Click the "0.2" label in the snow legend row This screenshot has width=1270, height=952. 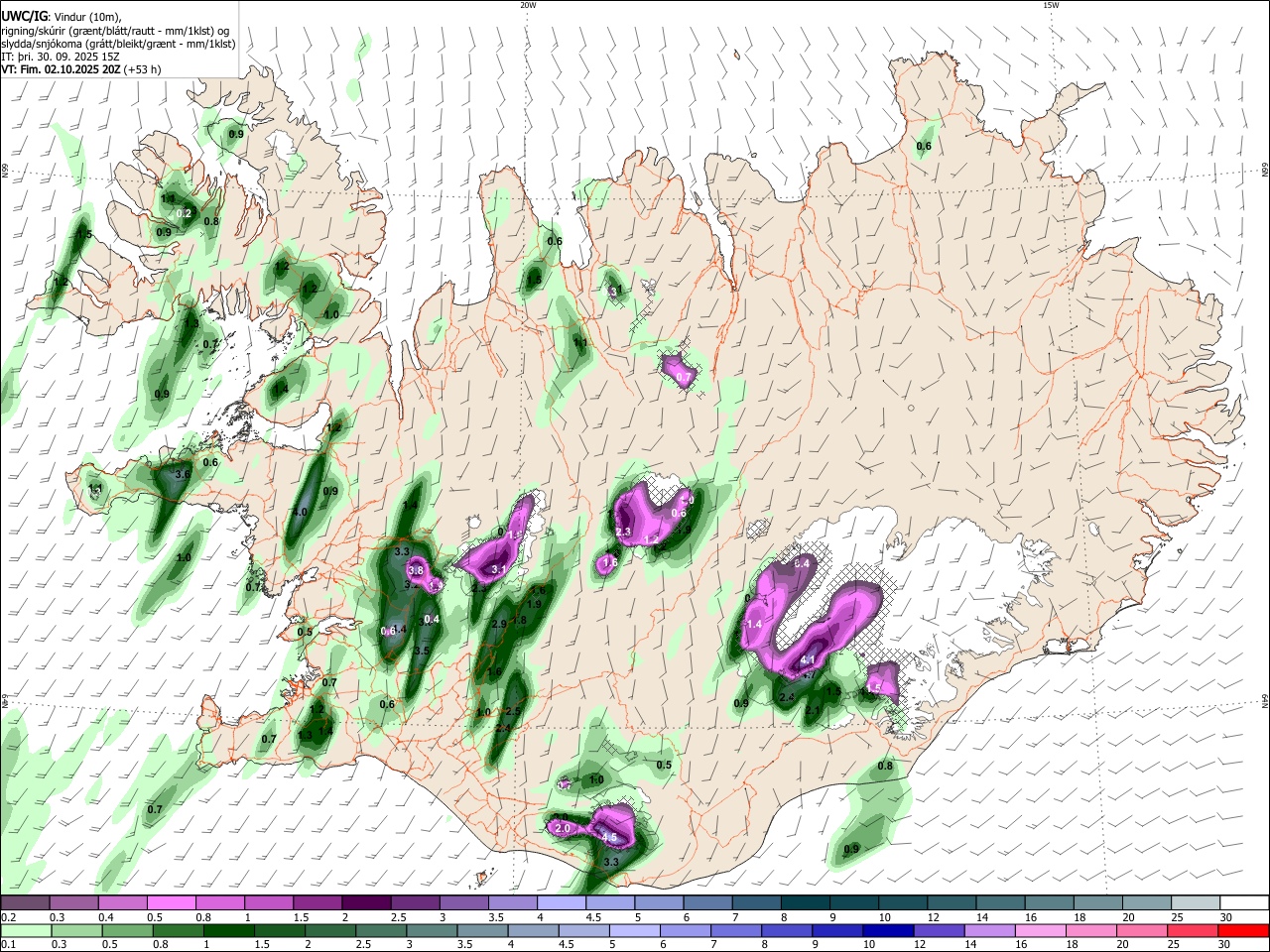coord(8,917)
